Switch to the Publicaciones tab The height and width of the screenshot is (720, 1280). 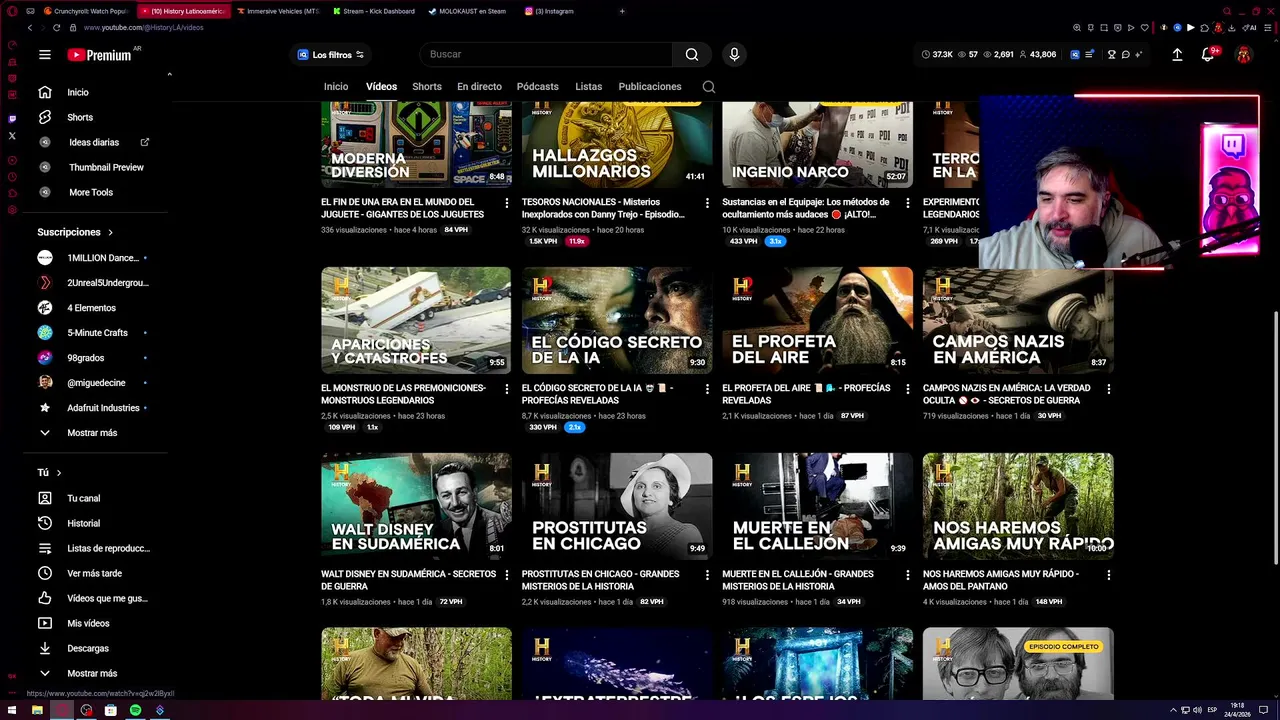650,87
